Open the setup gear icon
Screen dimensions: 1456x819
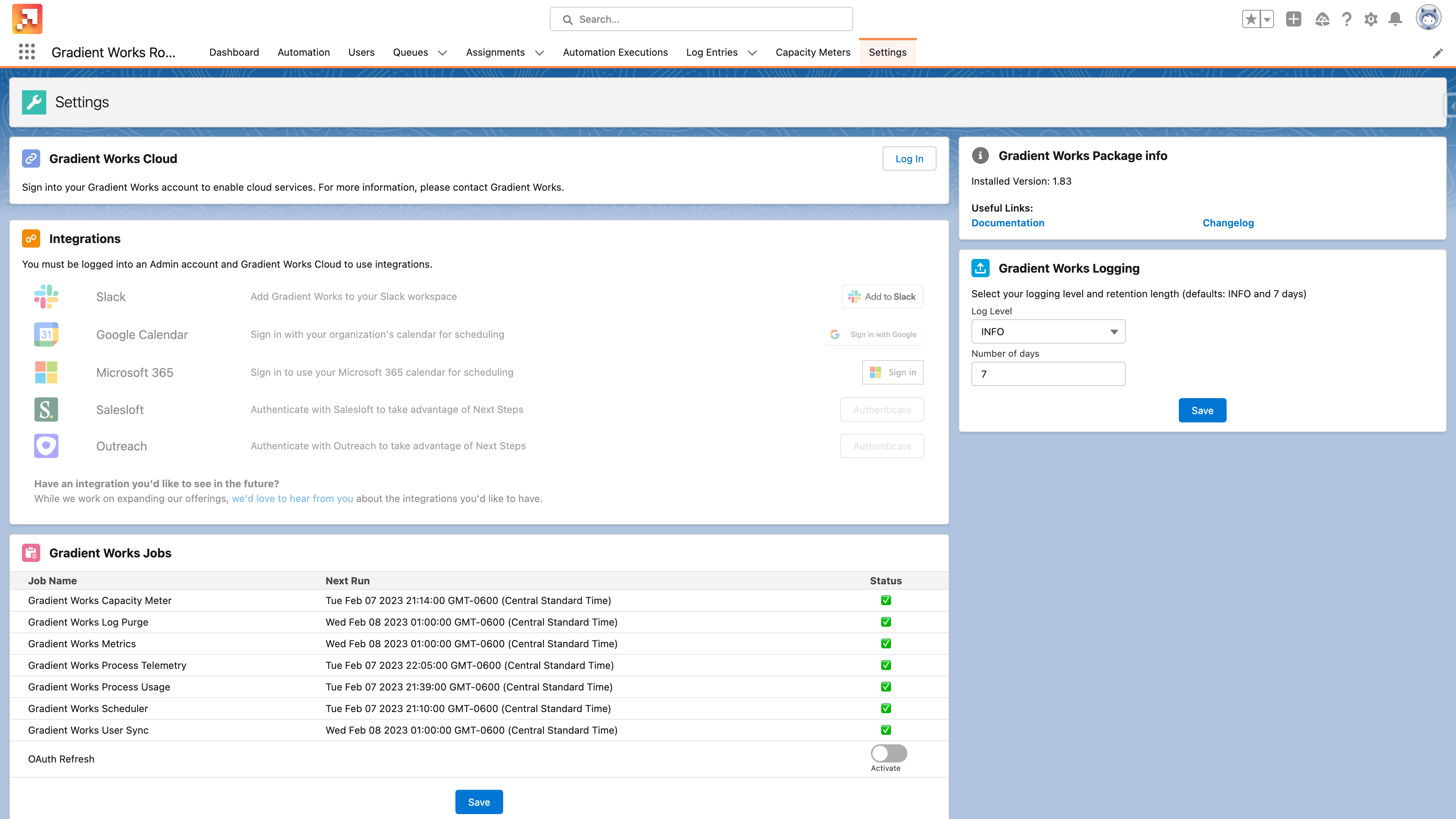point(1371,19)
